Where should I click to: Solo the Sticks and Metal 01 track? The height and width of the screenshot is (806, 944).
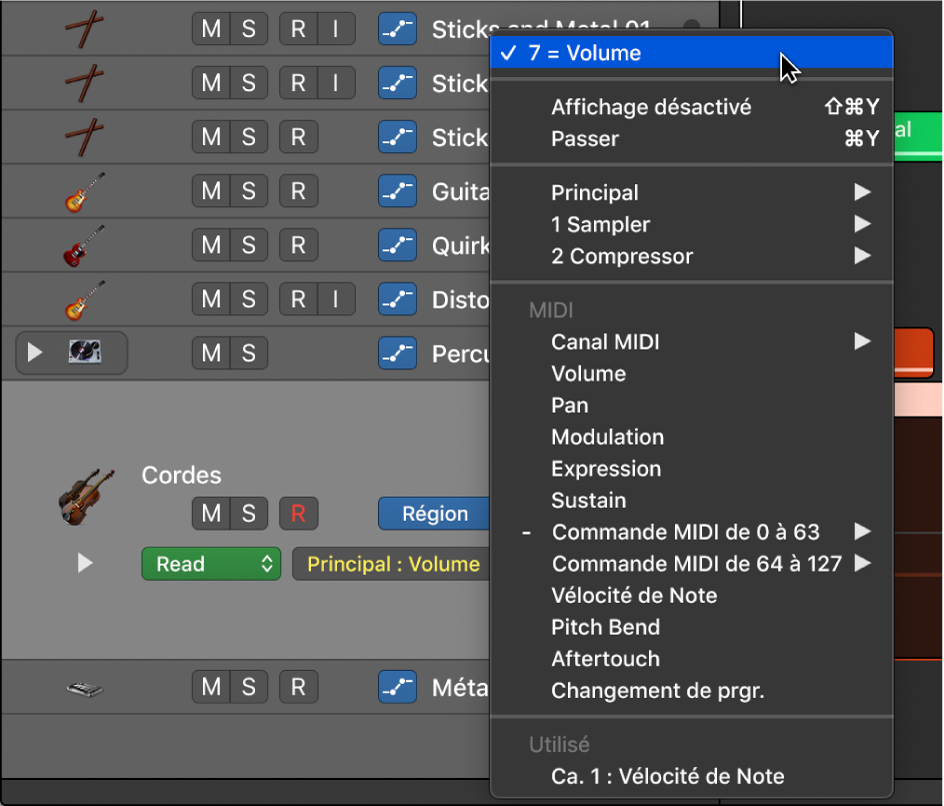pyautogui.click(x=249, y=29)
